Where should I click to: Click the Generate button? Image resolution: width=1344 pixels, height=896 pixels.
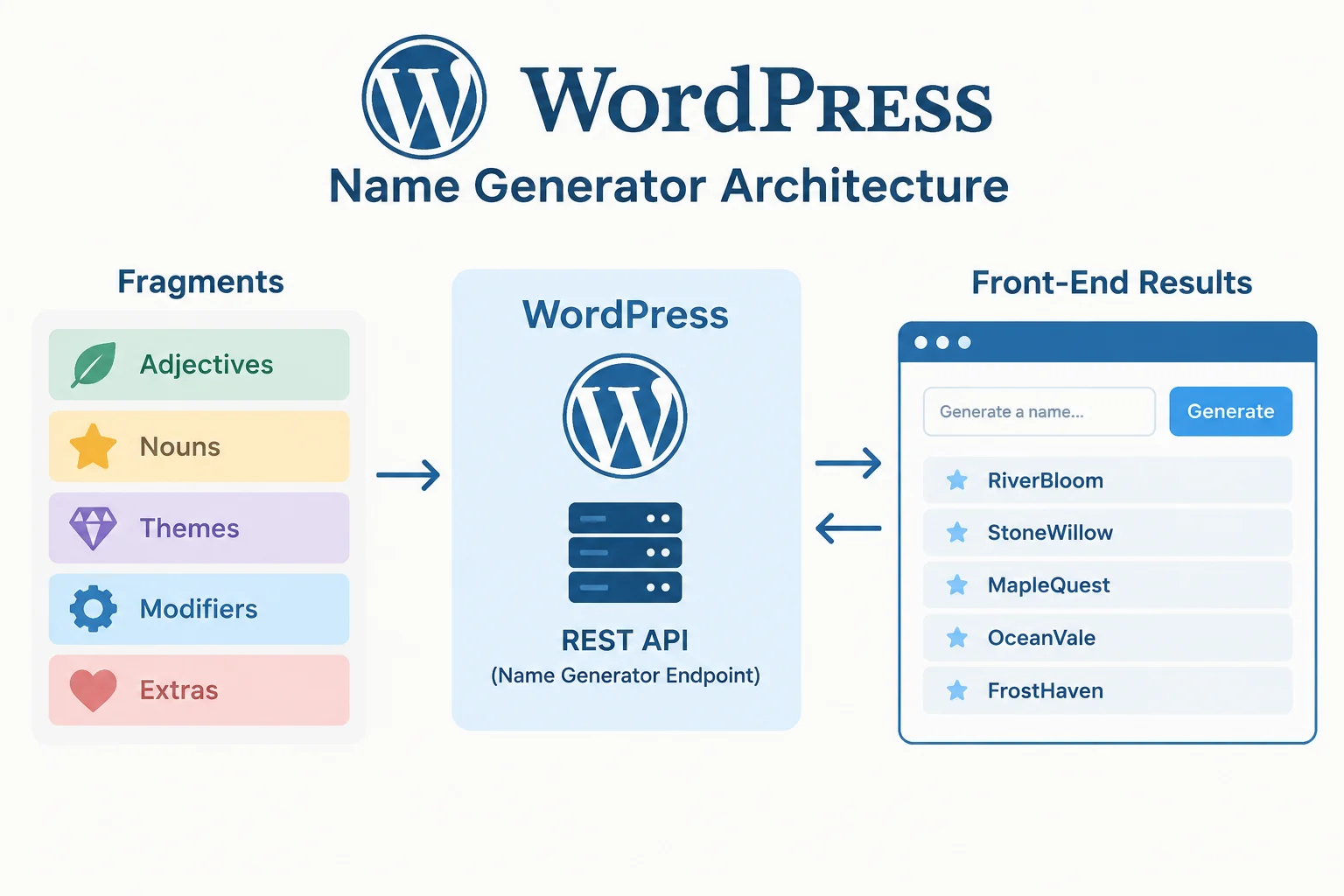[1230, 411]
